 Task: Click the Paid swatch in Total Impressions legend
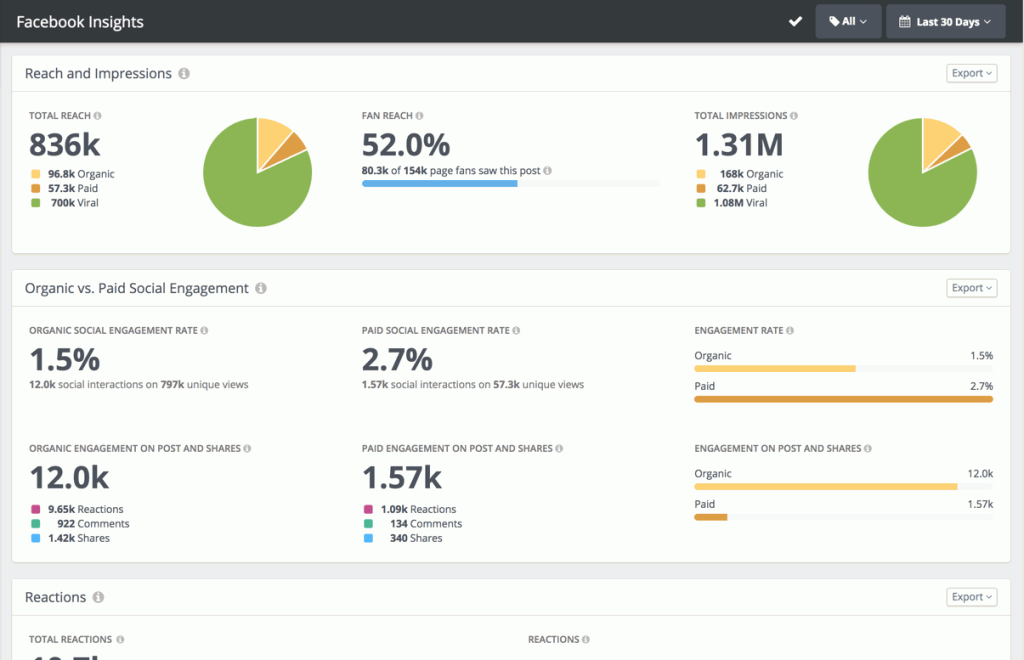tap(701, 188)
